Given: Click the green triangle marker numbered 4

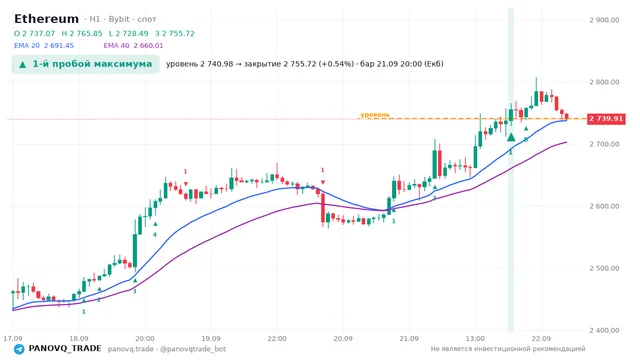Looking at the screenshot, I should [x=155, y=224].
